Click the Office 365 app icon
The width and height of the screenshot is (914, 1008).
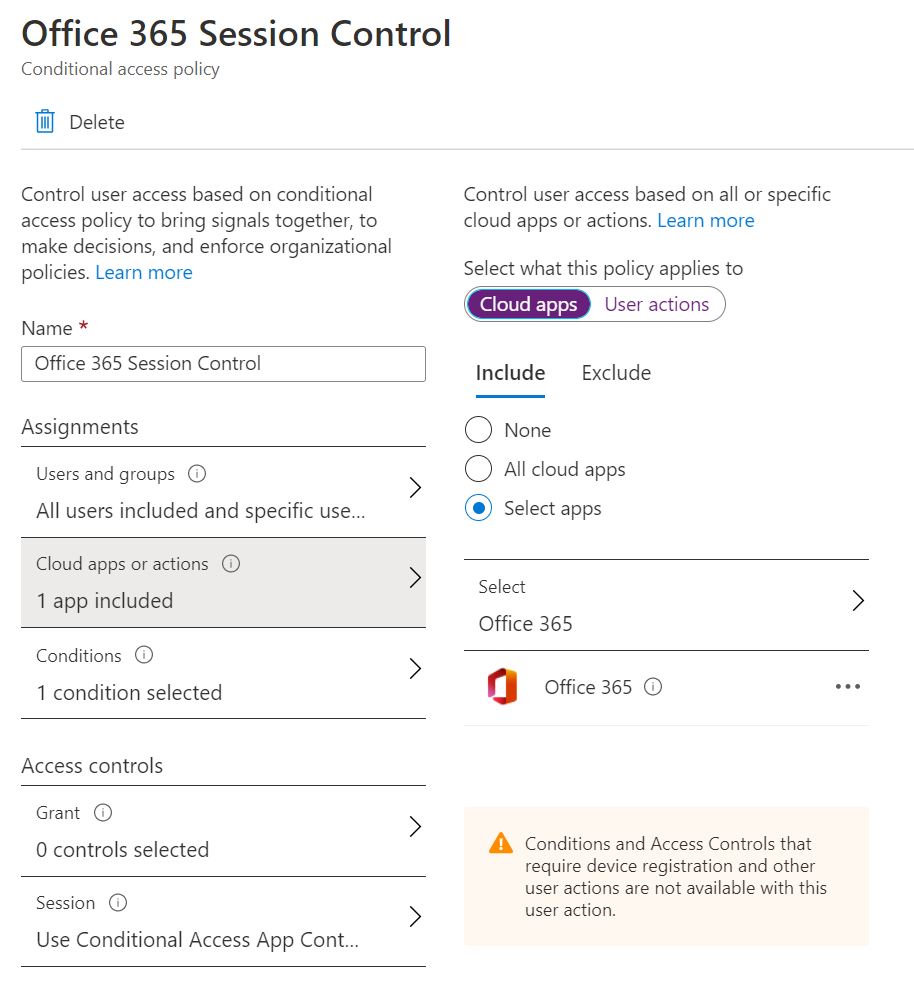[x=503, y=687]
